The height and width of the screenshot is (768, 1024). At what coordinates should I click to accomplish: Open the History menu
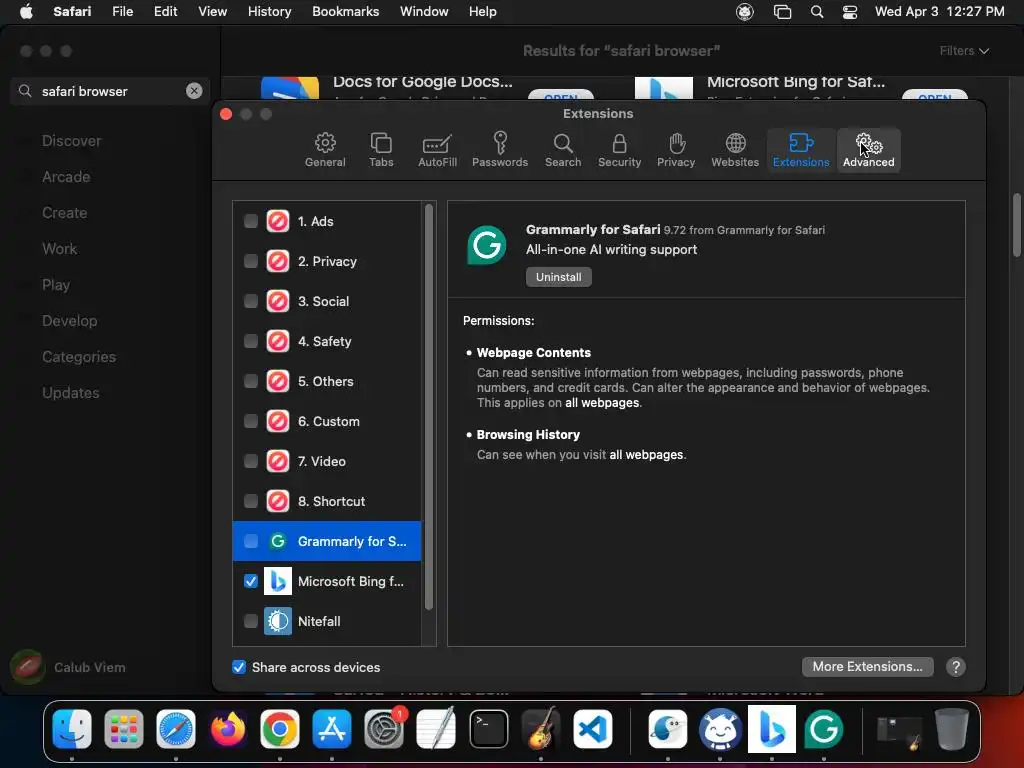point(269,12)
